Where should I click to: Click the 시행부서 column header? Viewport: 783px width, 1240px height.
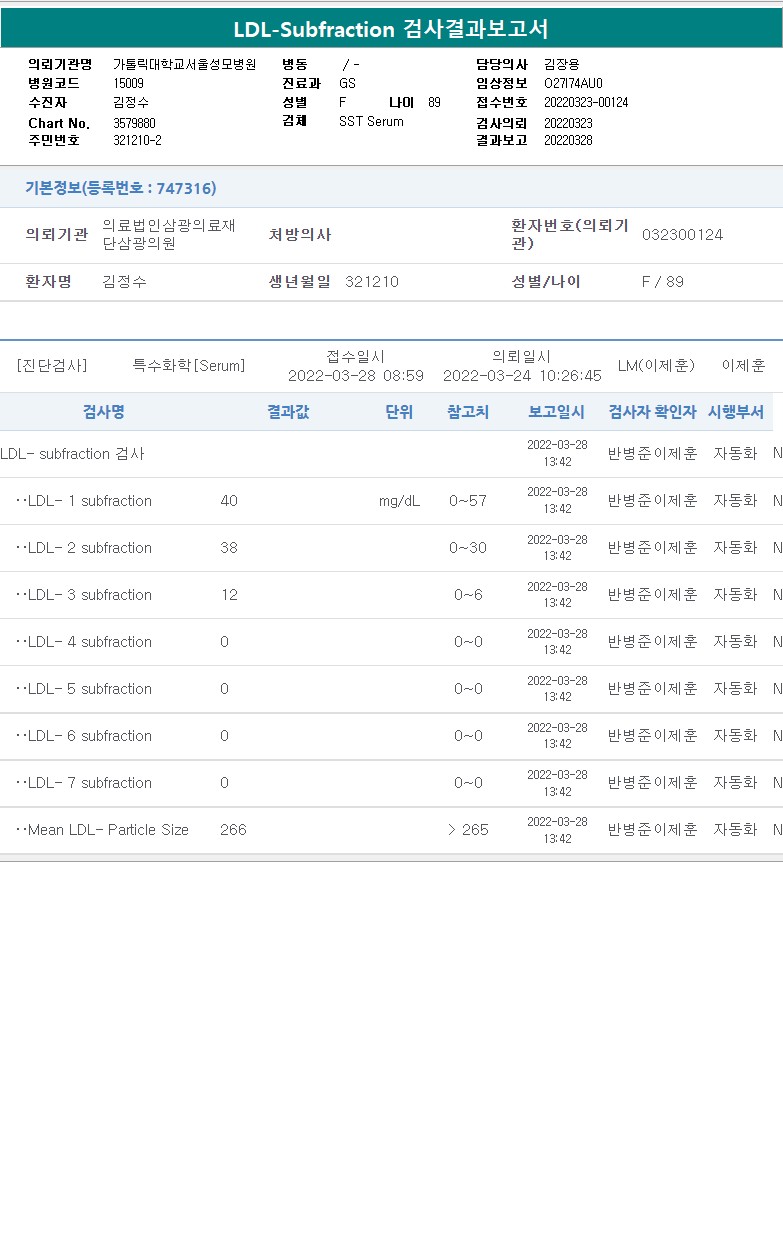pos(736,412)
